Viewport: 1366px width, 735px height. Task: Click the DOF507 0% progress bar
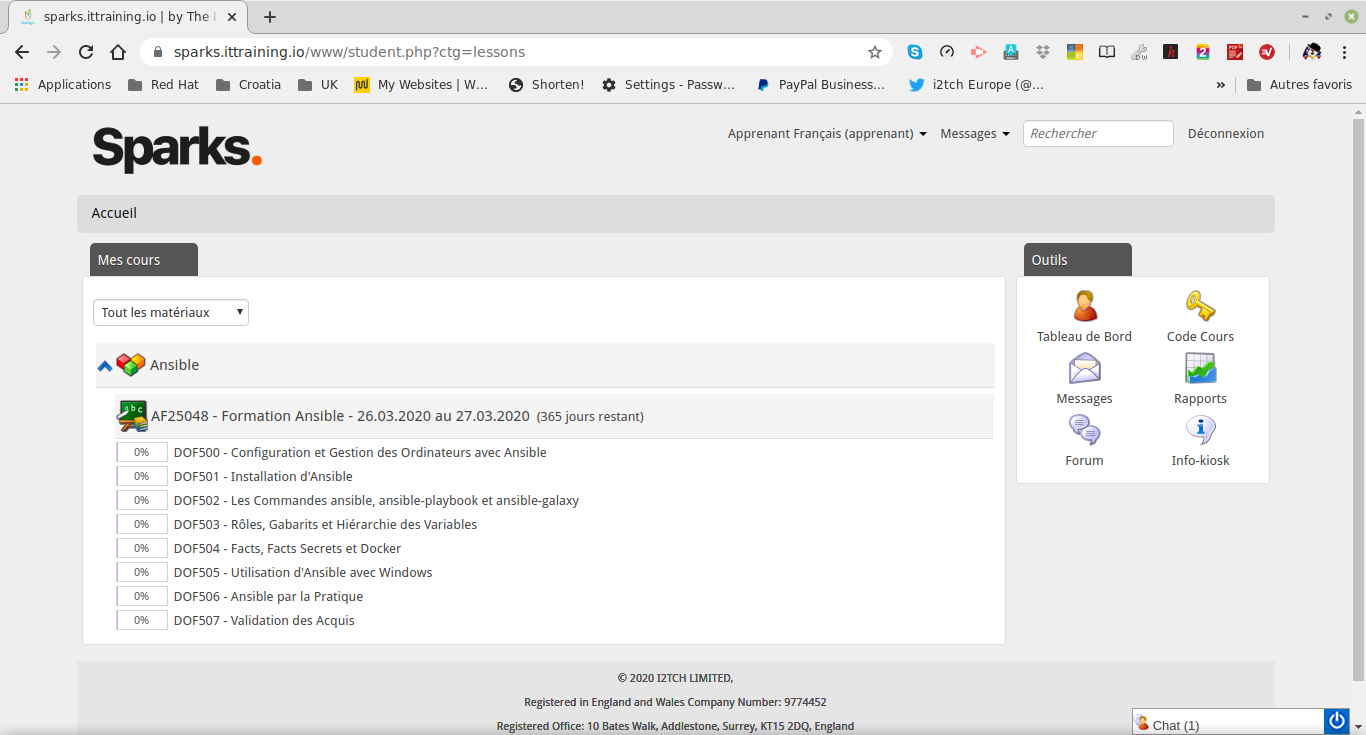142,620
